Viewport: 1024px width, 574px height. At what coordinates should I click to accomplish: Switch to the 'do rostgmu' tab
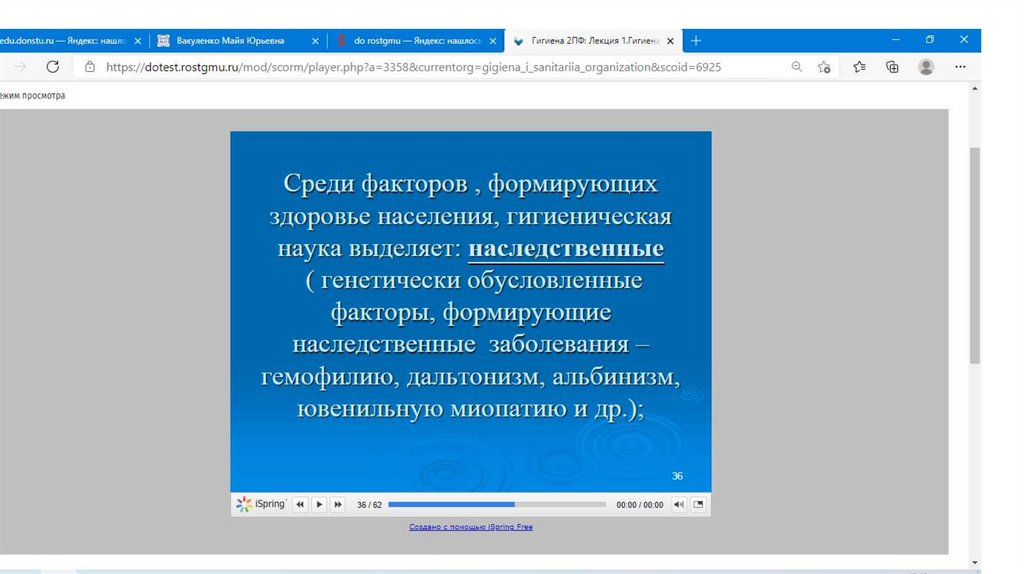coord(410,41)
